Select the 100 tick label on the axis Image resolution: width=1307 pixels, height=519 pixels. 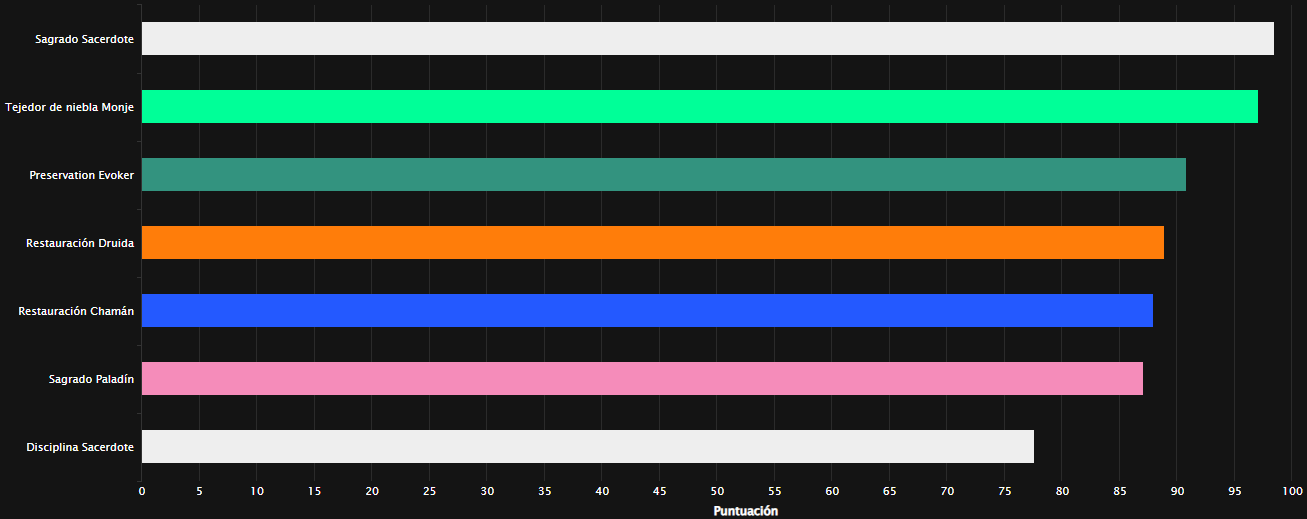tap(1292, 491)
